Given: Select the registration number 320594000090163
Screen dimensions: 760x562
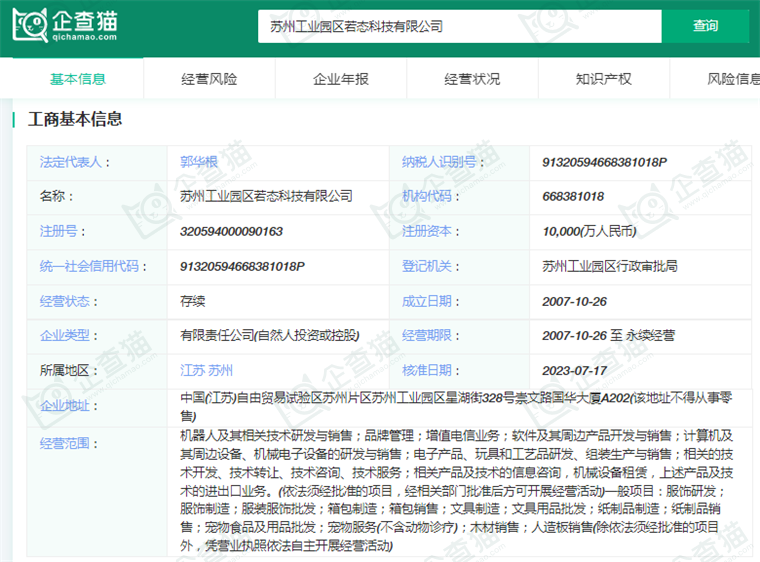Looking at the screenshot, I should pyautogui.click(x=231, y=231).
